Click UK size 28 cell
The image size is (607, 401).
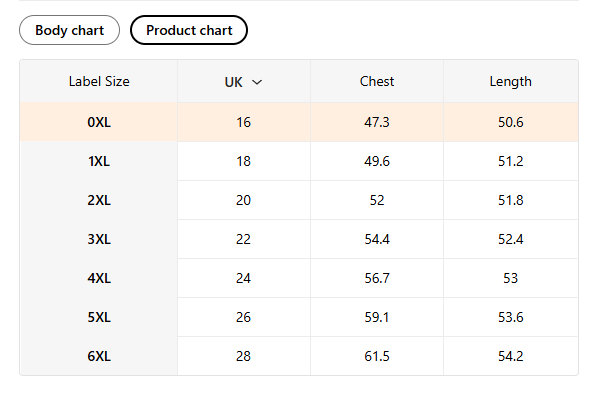244,356
